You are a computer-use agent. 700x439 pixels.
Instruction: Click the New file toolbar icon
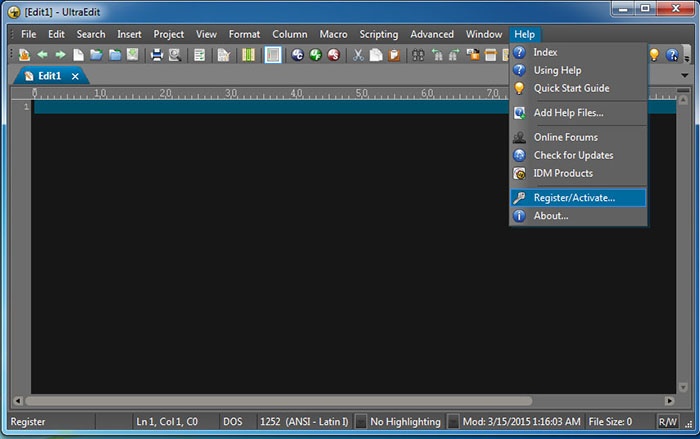[x=78, y=55]
